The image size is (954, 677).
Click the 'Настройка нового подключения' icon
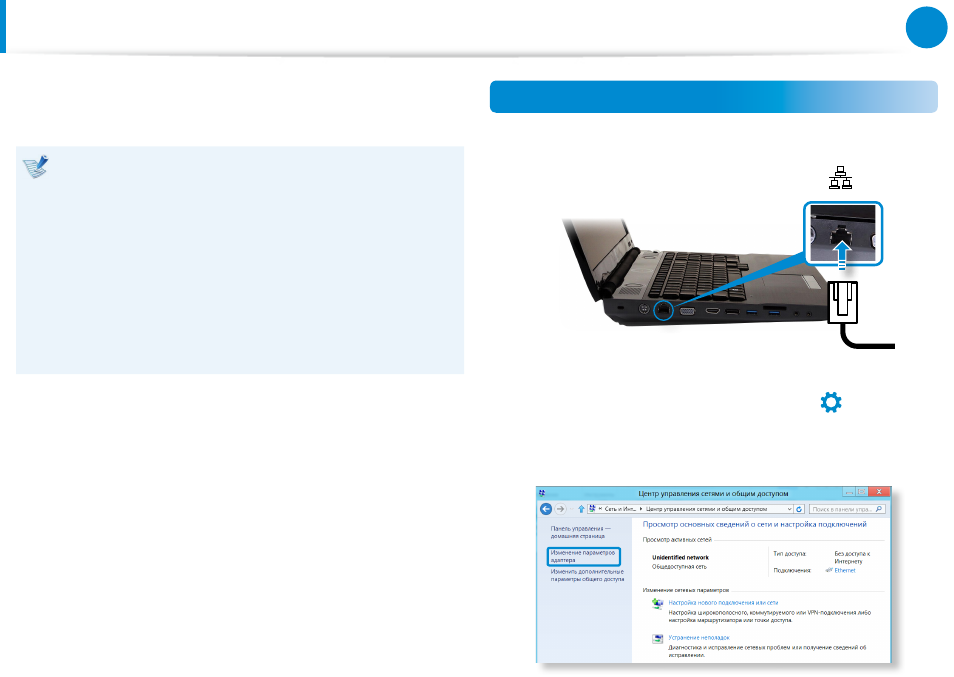click(657, 603)
